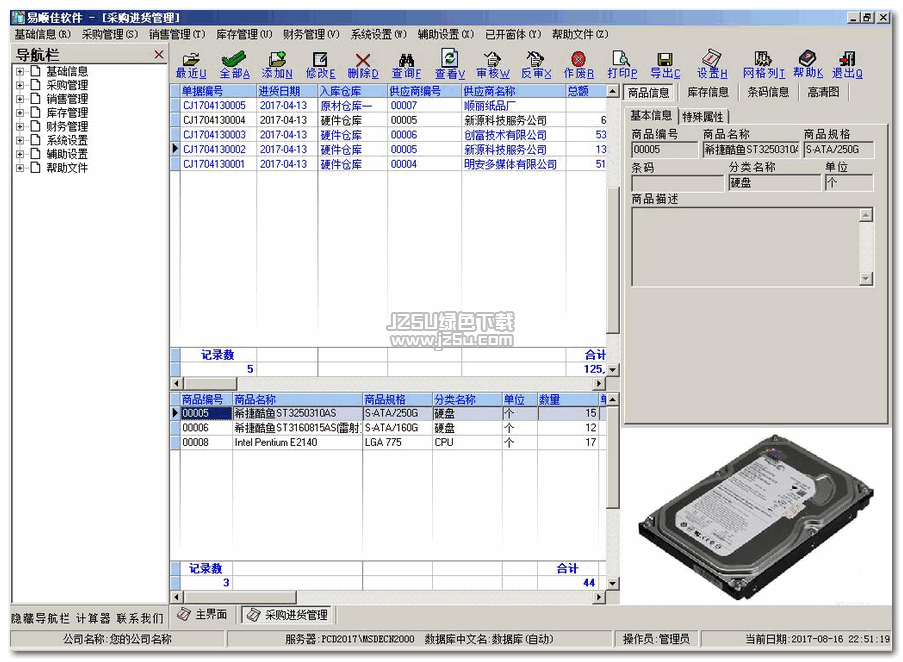Click 隐藏导航栏 at the bottom left
This screenshot has height=662, width=903.
tap(39, 619)
